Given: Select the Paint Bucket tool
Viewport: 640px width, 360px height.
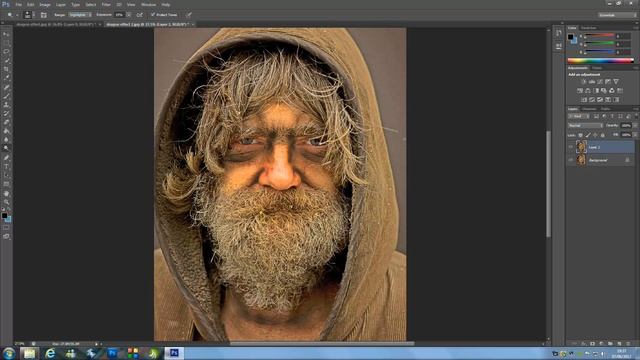Looking at the screenshot, I should coord(6,131).
